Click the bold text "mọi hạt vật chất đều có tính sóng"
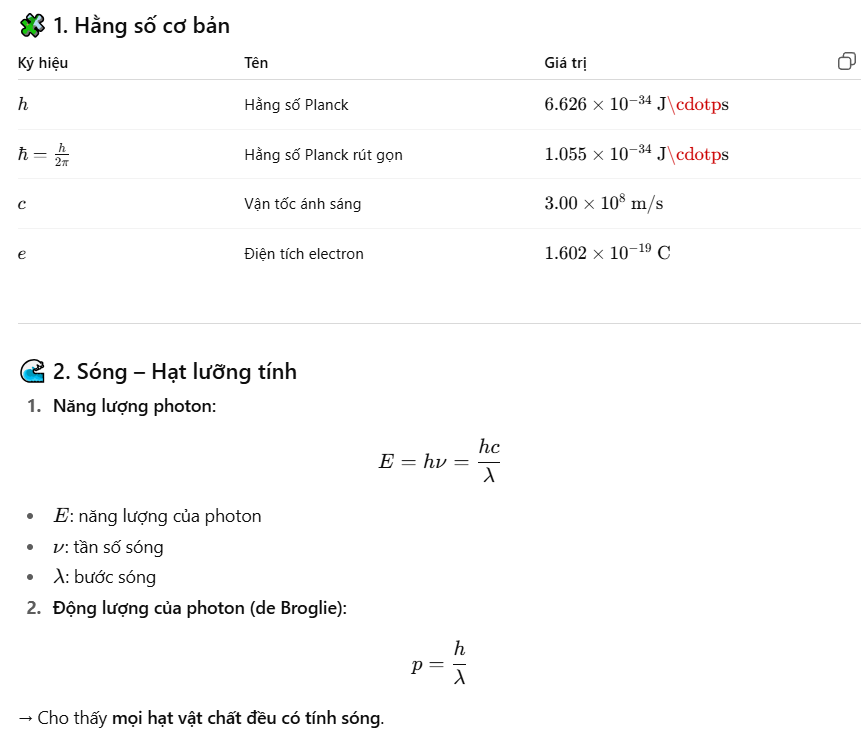Screen dimensions: 861x733 click(246, 718)
